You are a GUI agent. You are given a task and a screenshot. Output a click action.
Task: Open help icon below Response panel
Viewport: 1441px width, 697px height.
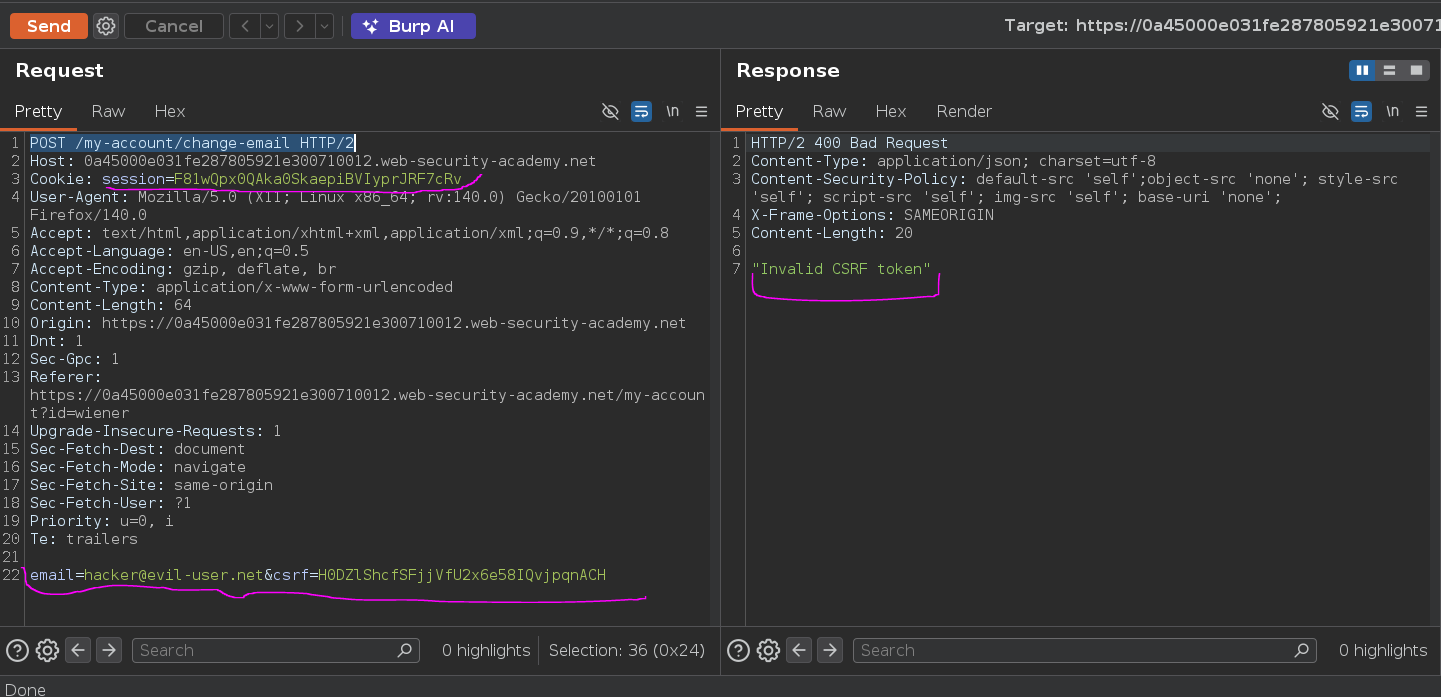pyautogui.click(x=738, y=650)
